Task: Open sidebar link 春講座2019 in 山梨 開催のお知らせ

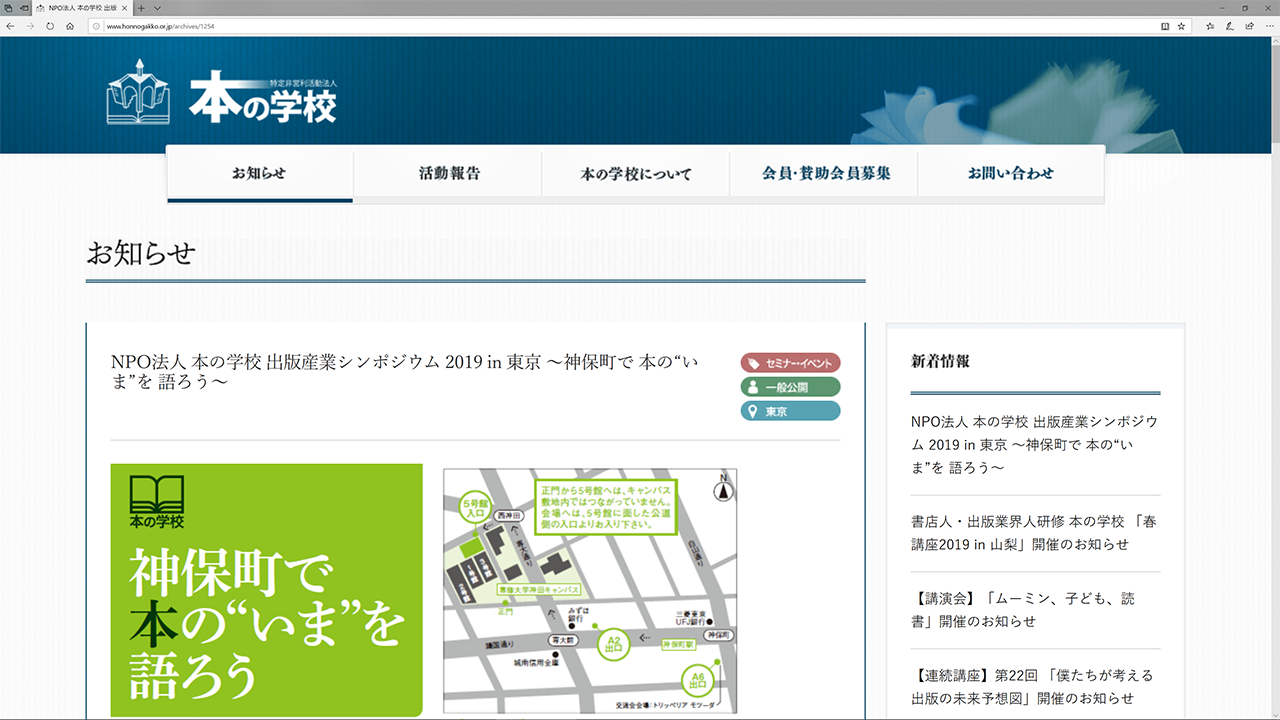Action: (x=1035, y=533)
